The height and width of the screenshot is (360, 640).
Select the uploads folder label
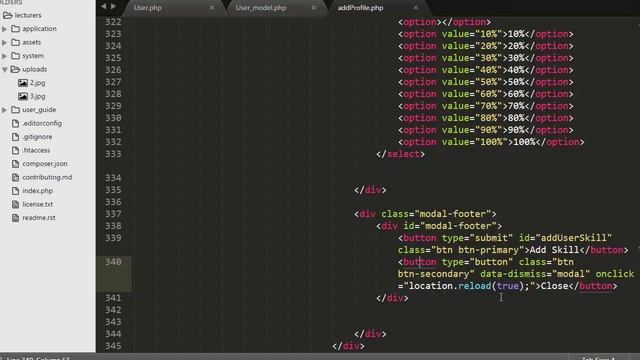pyautogui.click(x=35, y=69)
